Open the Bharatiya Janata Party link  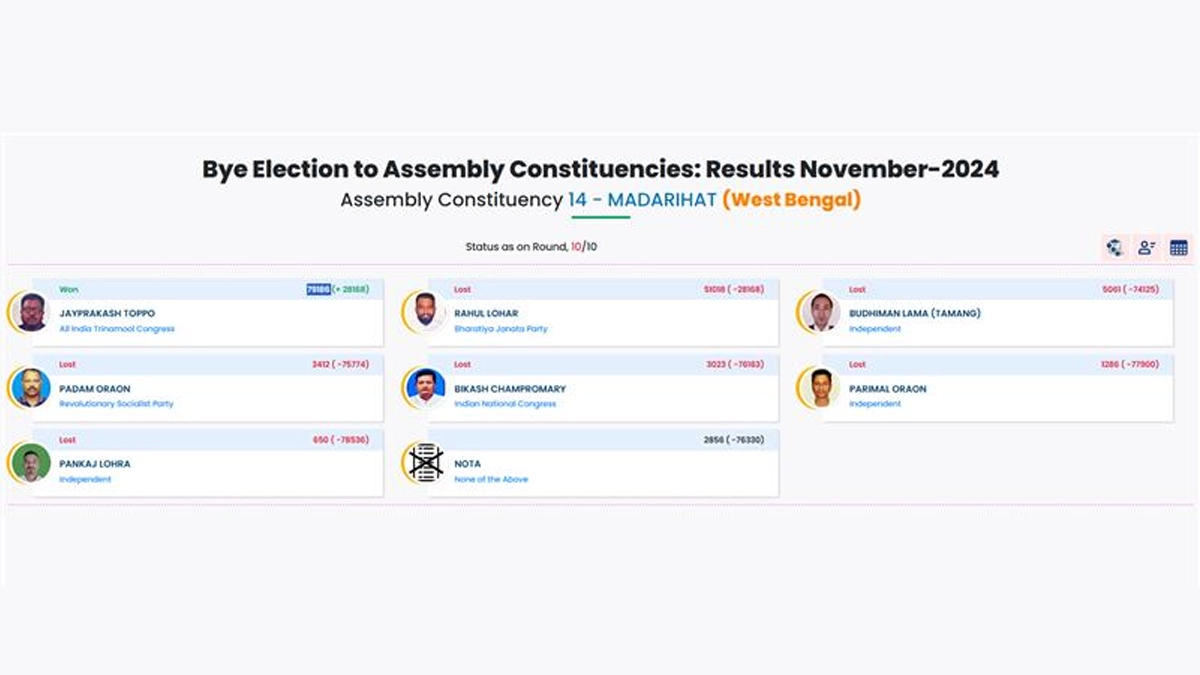pyautogui.click(x=501, y=329)
